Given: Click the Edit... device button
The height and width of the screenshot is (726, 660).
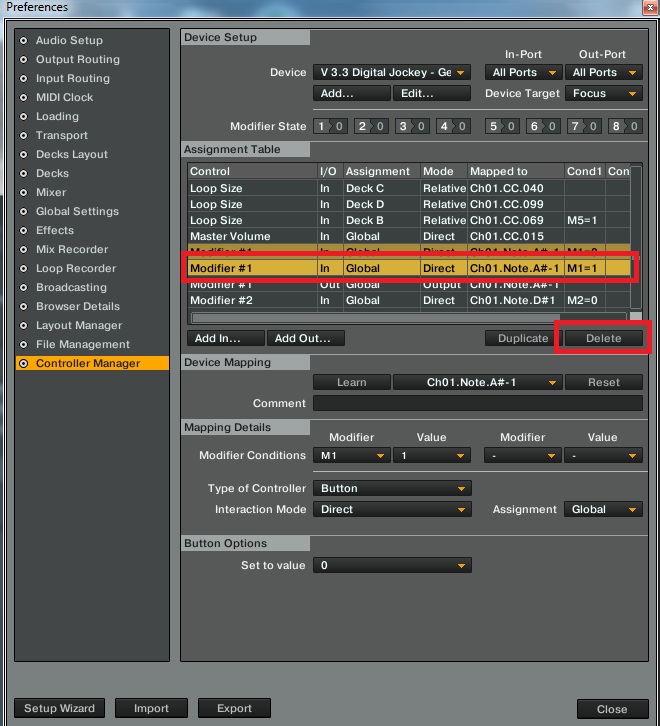Looking at the screenshot, I should (x=432, y=94).
